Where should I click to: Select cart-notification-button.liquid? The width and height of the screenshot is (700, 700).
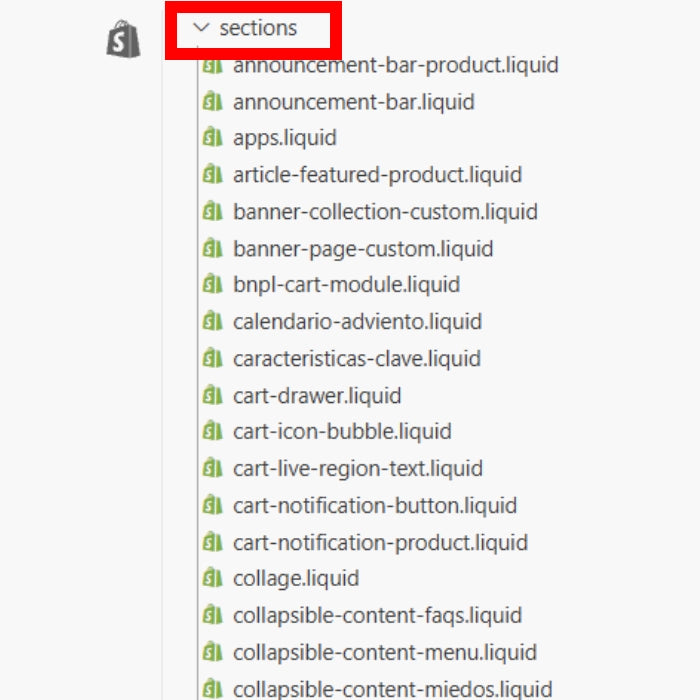(375, 506)
